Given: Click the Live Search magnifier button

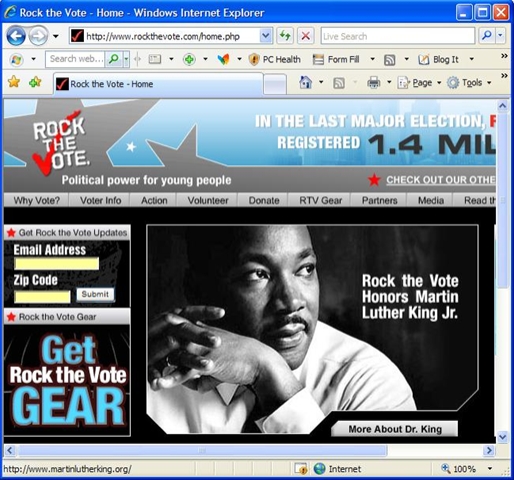Looking at the screenshot, I should (x=487, y=35).
